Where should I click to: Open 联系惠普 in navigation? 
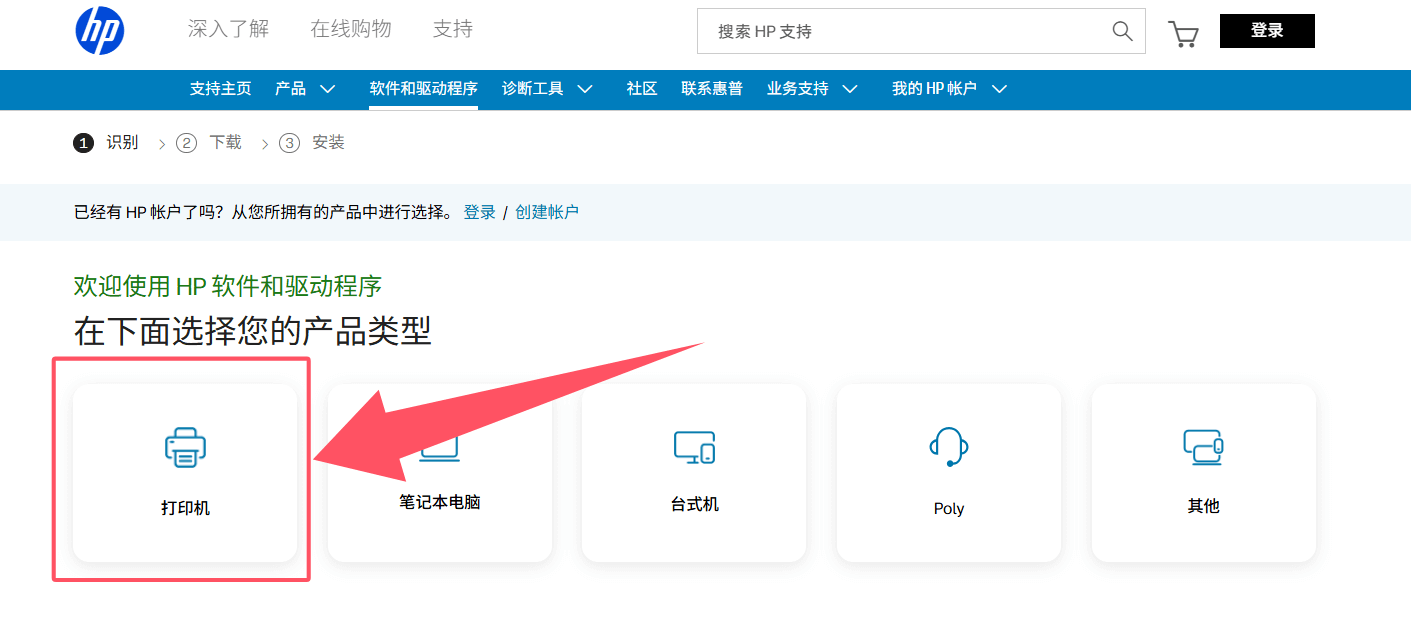pos(712,89)
